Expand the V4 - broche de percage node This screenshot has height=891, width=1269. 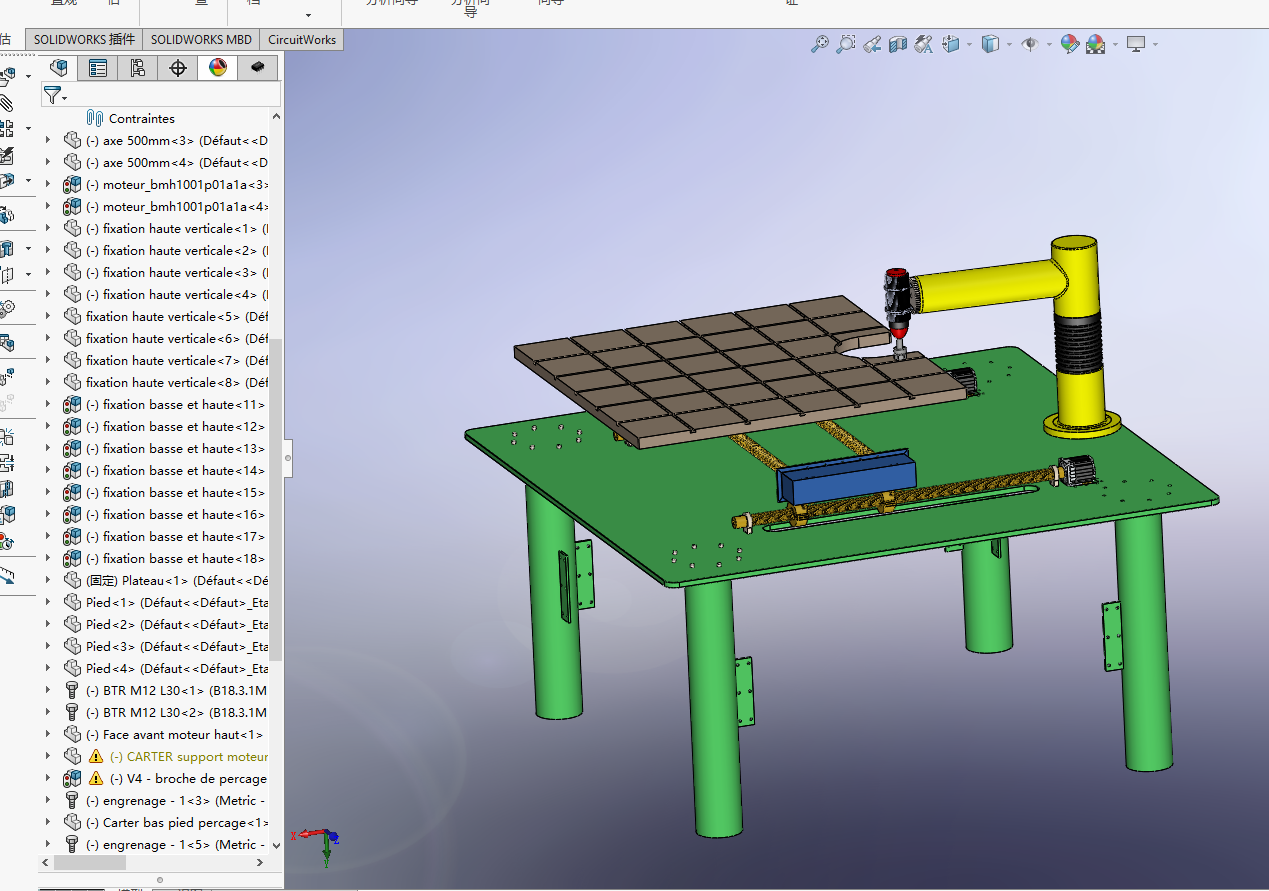(x=47, y=779)
